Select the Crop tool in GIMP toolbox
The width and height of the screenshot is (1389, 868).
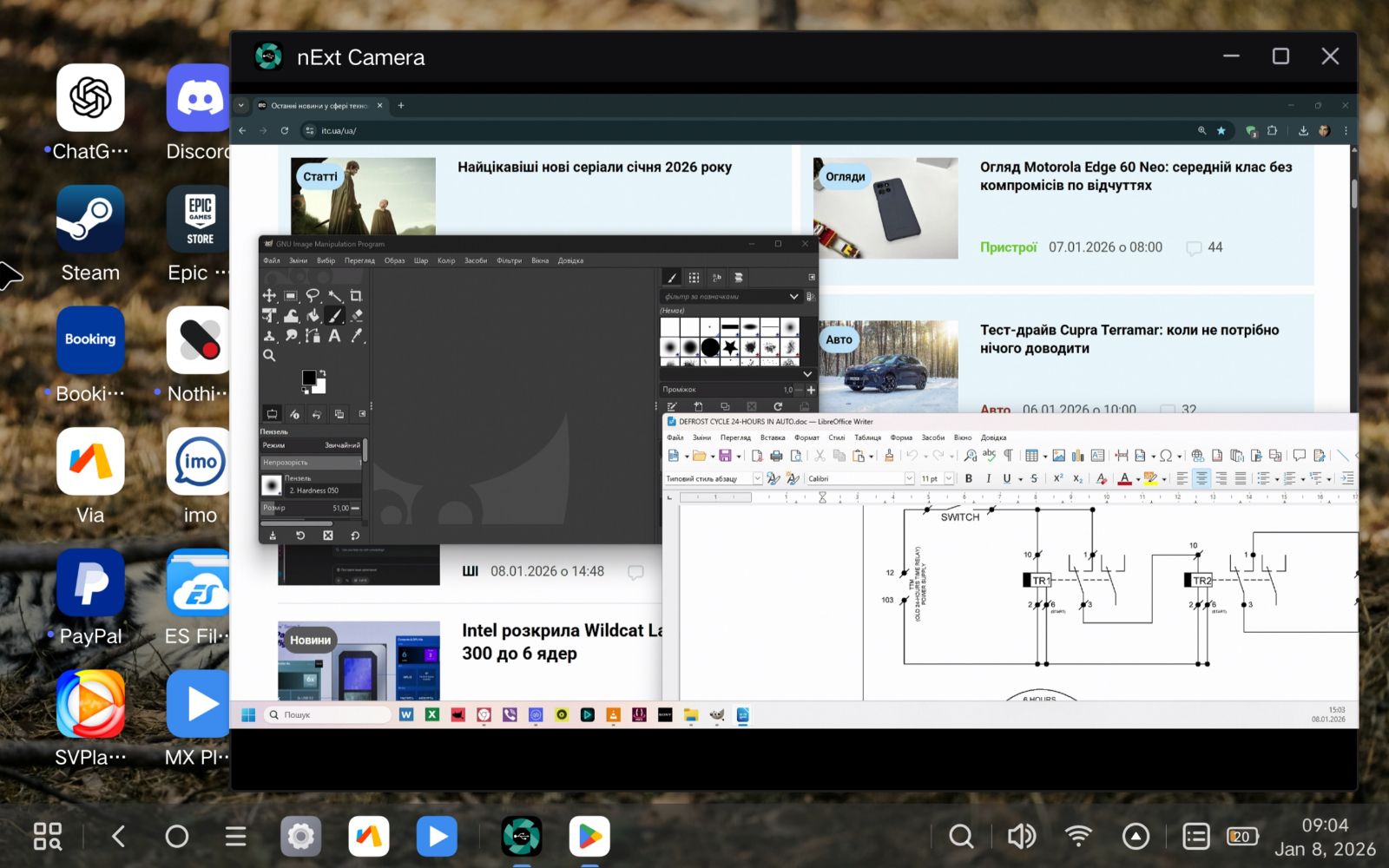click(x=356, y=296)
